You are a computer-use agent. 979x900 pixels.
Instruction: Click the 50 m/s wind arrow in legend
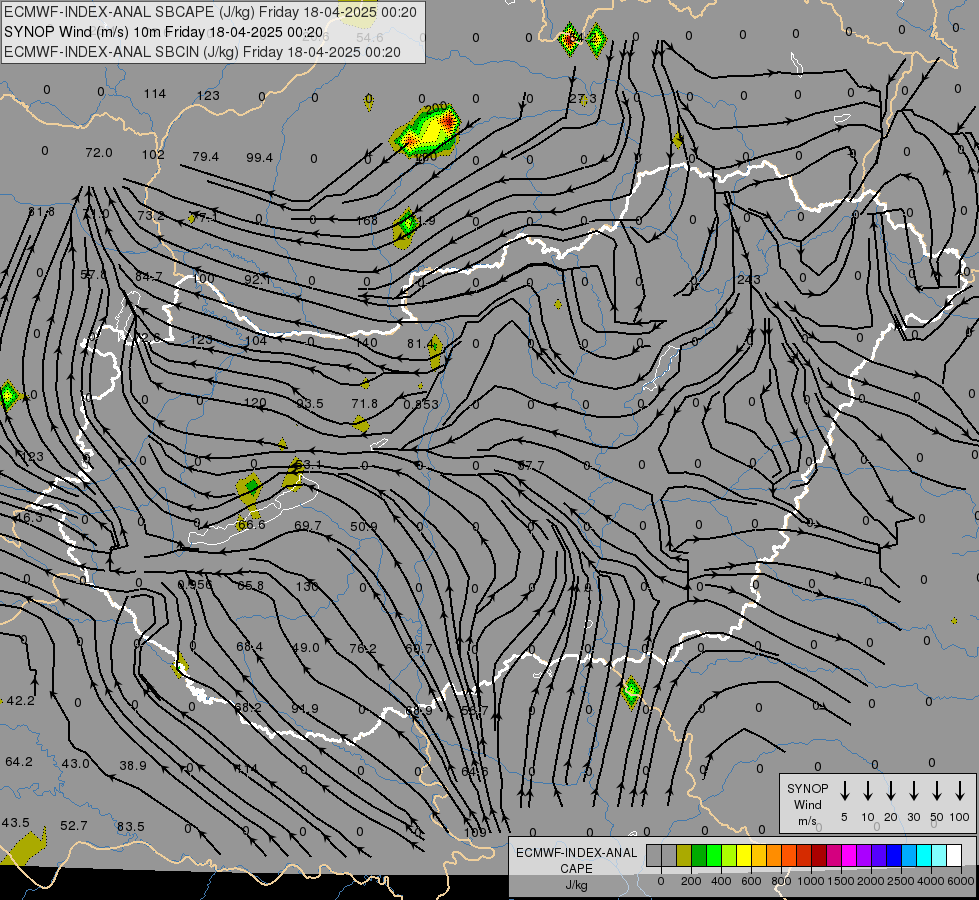click(937, 791)
